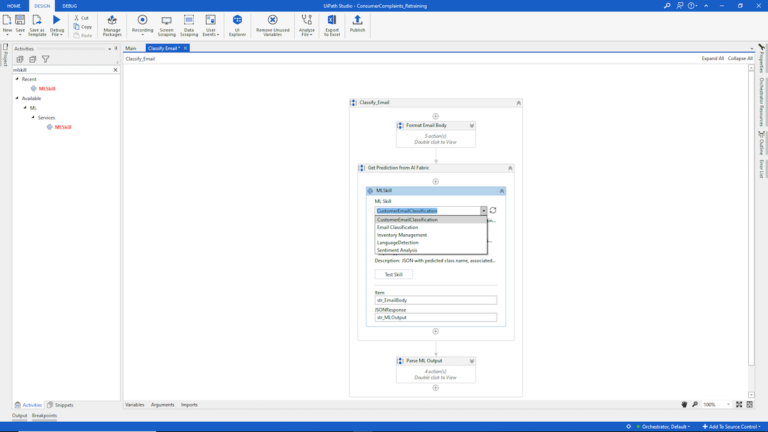768x432 pixels.
Task: Launch Data Scraping wizard
Action: click(189, 25)
